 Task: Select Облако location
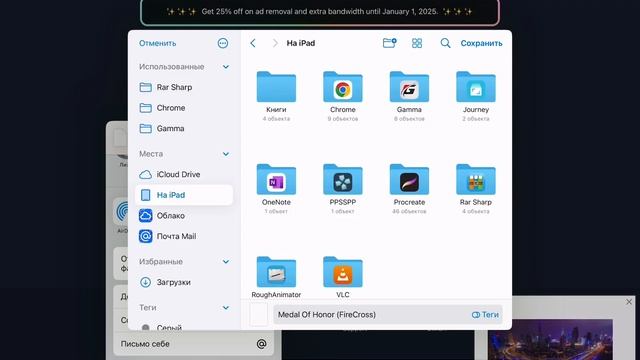pos(184,216)
